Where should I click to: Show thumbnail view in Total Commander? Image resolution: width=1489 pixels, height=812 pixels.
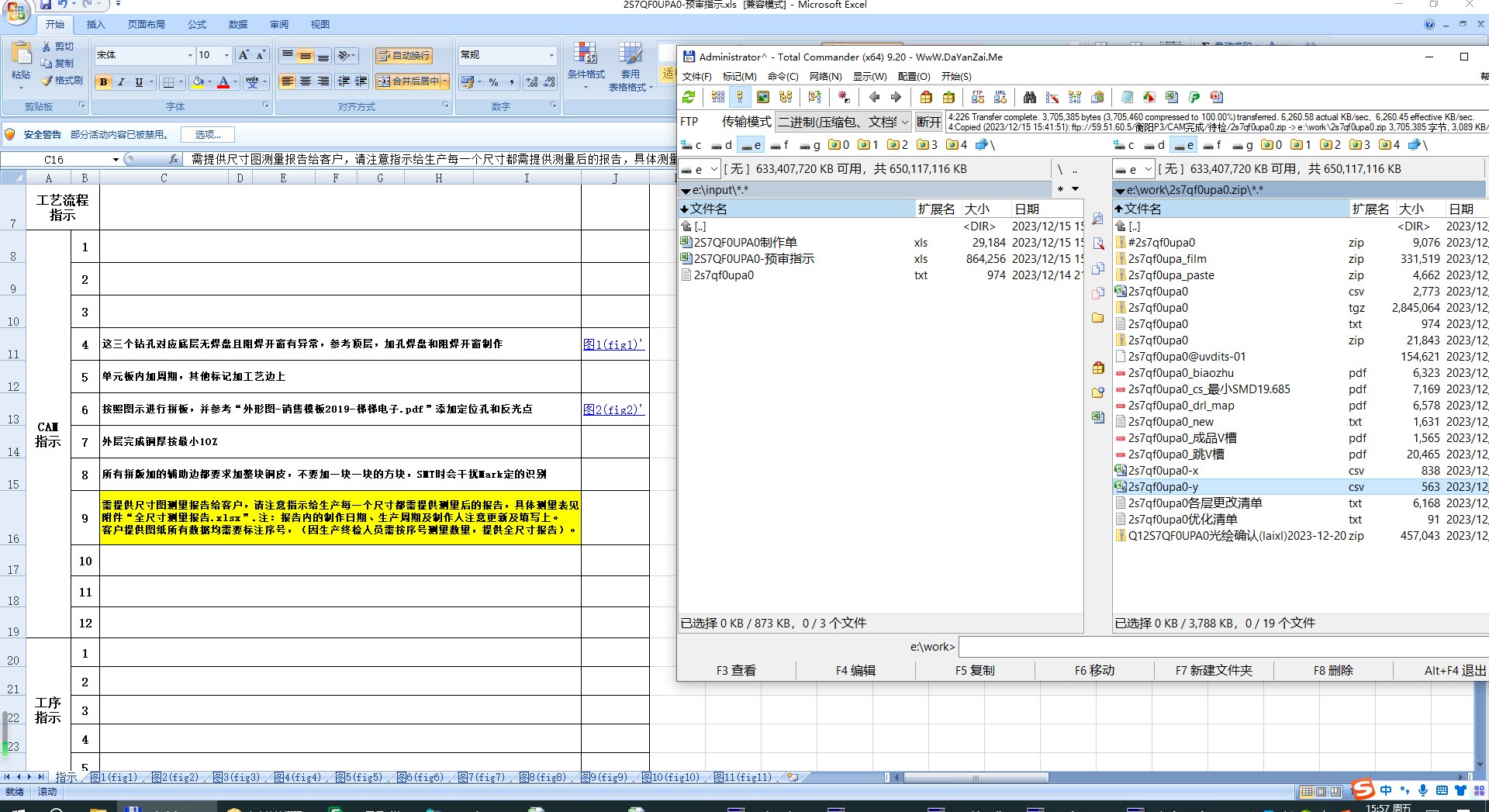point(763,97)
